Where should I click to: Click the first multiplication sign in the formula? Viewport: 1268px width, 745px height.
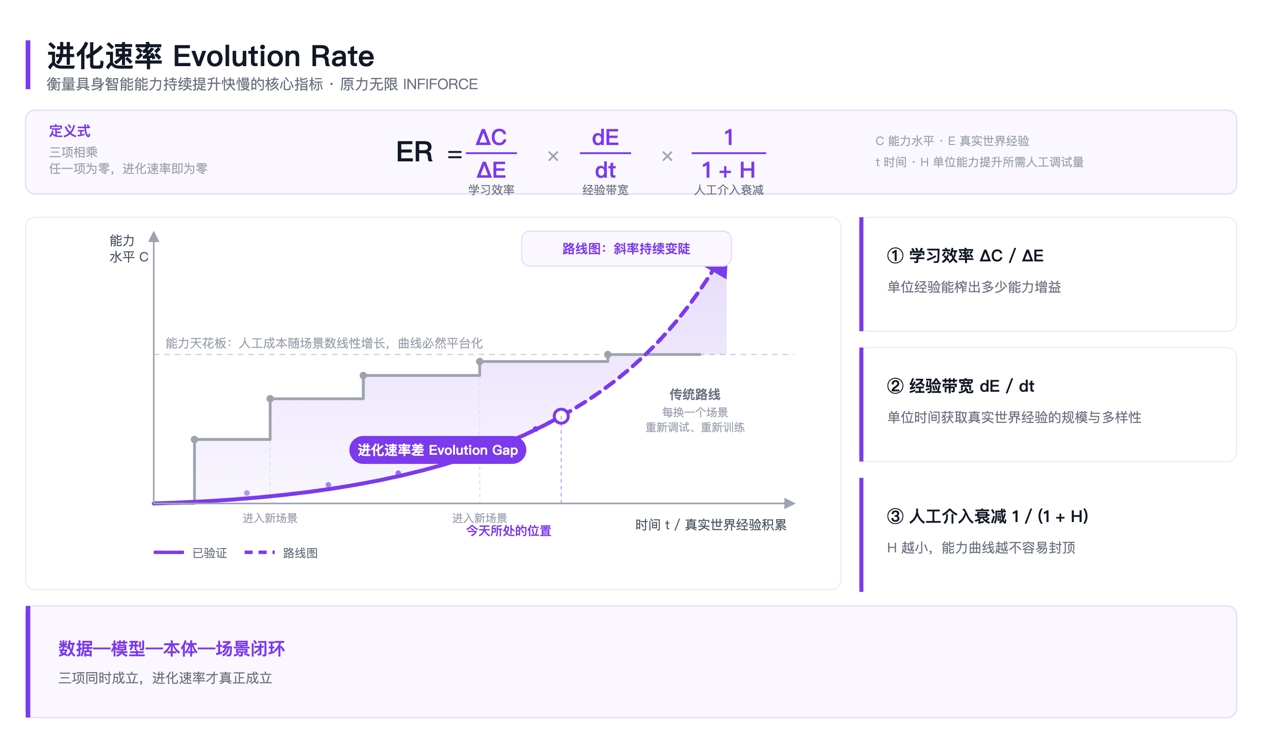click(x=553, y=156)
